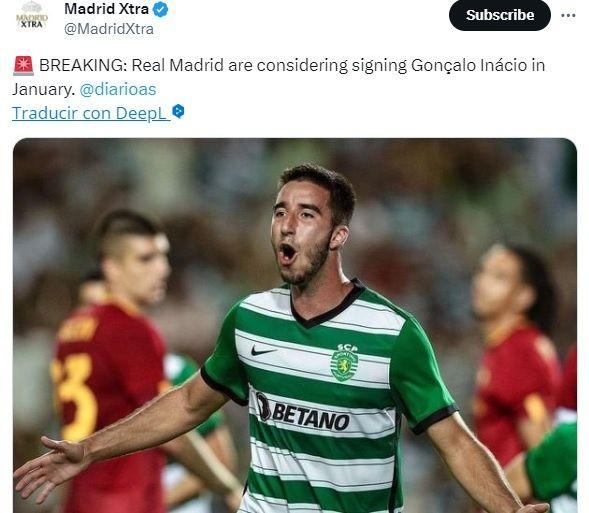
Task: Click the yellow number 3 on the red jersey
Action: [x=75, y=396]
